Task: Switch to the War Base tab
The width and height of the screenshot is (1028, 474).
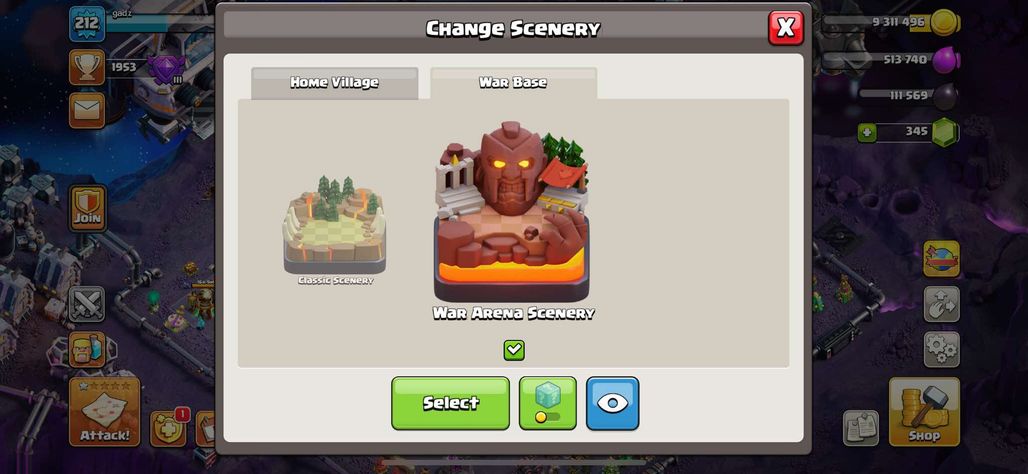Action: point(513,83)
